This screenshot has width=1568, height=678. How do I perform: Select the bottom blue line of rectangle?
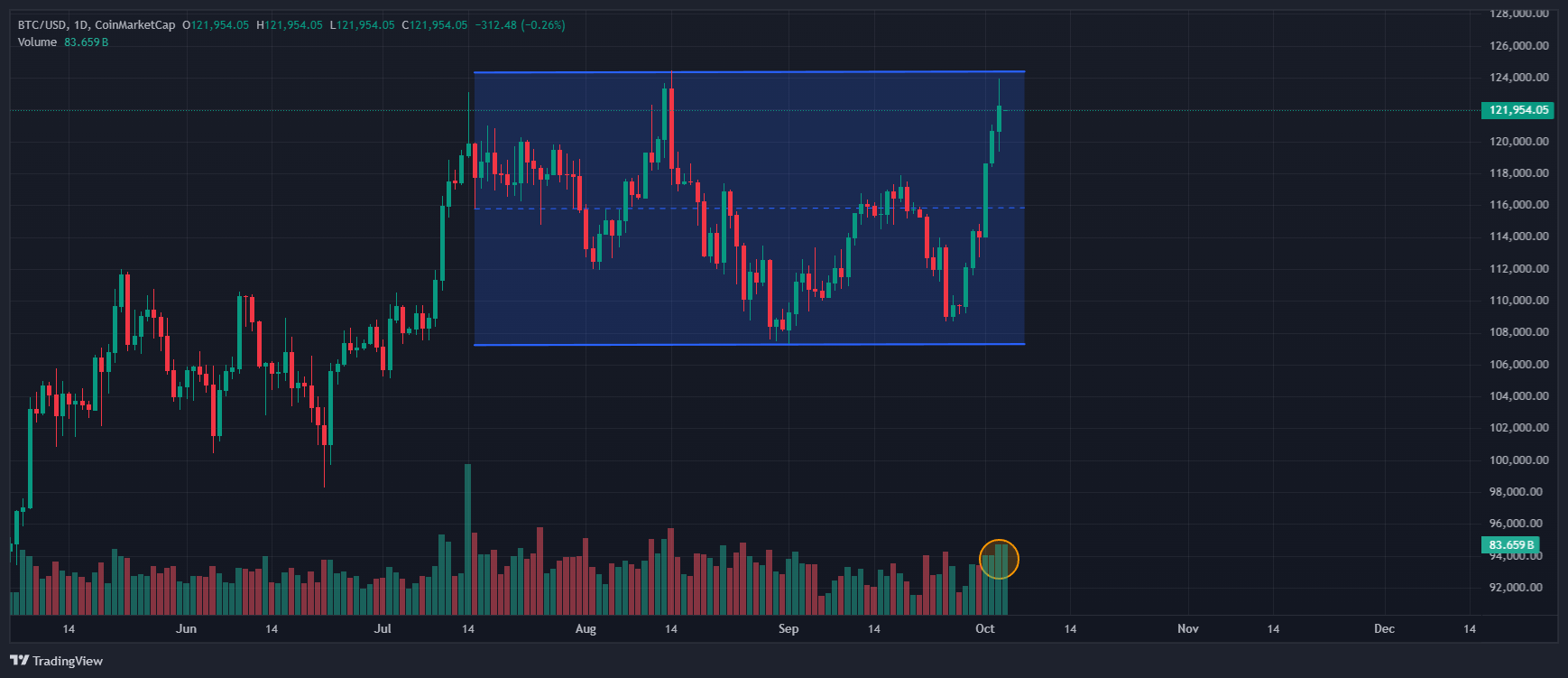click(749, 344)
